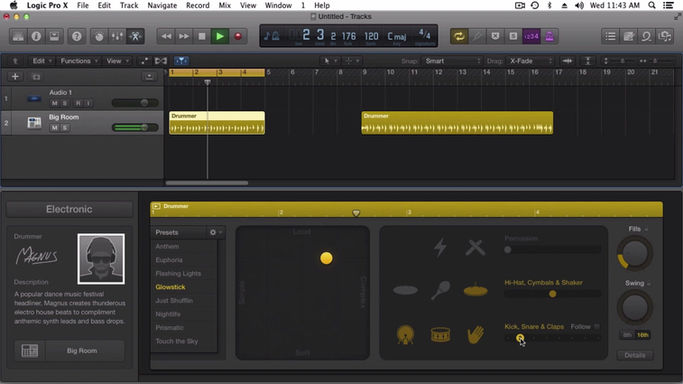
Task: Enable the Follow checkbox
Action: [x=597, y=327]
